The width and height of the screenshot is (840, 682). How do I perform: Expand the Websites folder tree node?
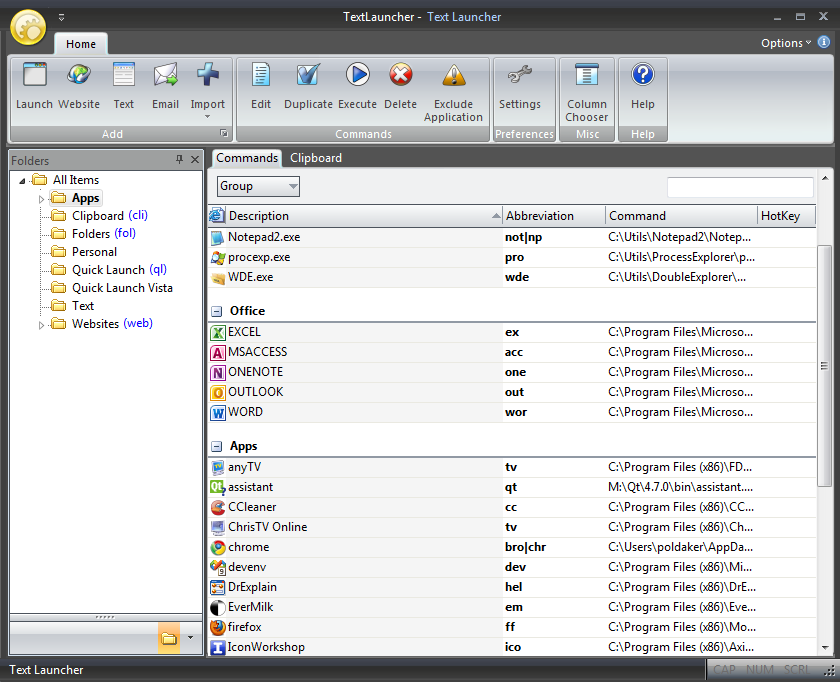(x=42, y=325)
